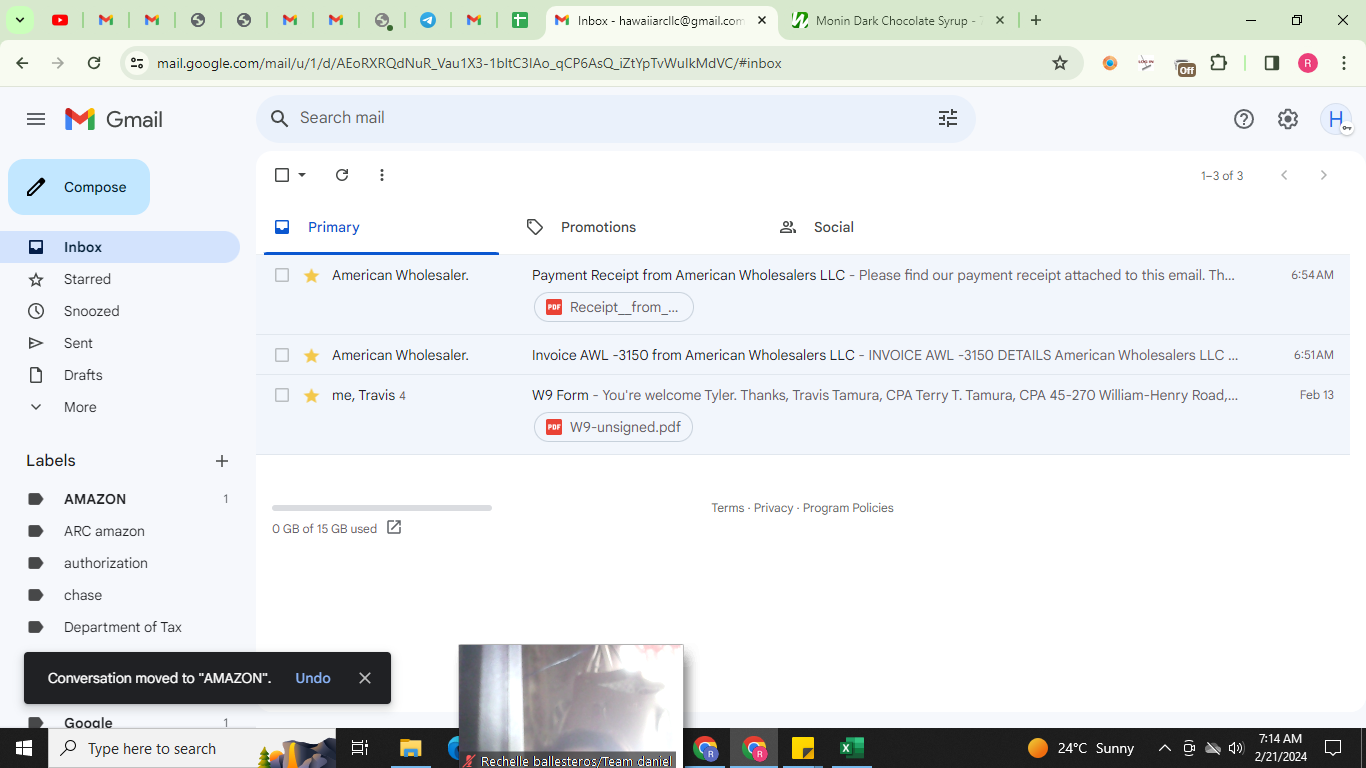Show search options in the mail search bar
This screenshot has height=768, width=1366.
[948, 118]
